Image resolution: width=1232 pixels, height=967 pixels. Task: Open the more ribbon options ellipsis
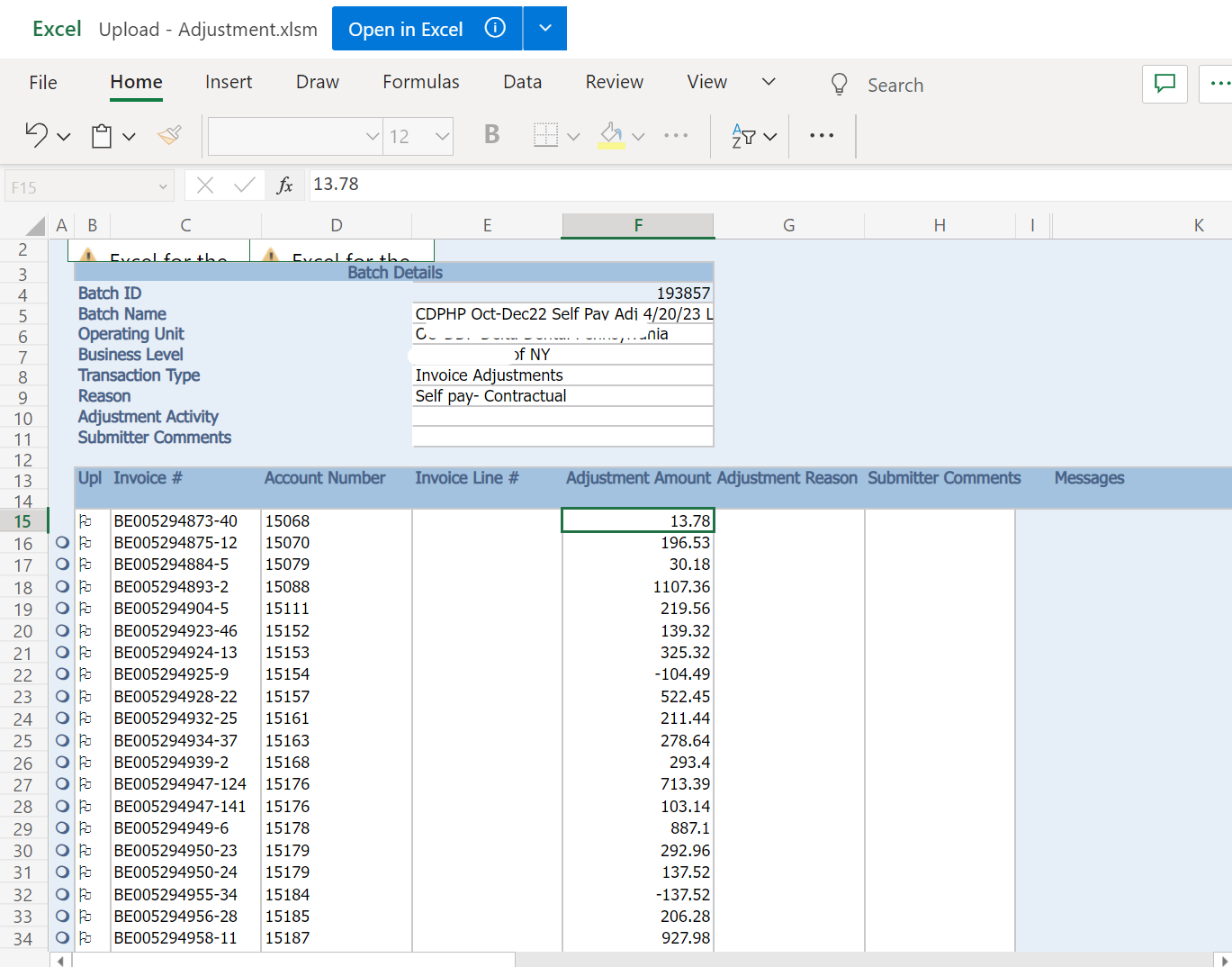[x=821, y=136]
